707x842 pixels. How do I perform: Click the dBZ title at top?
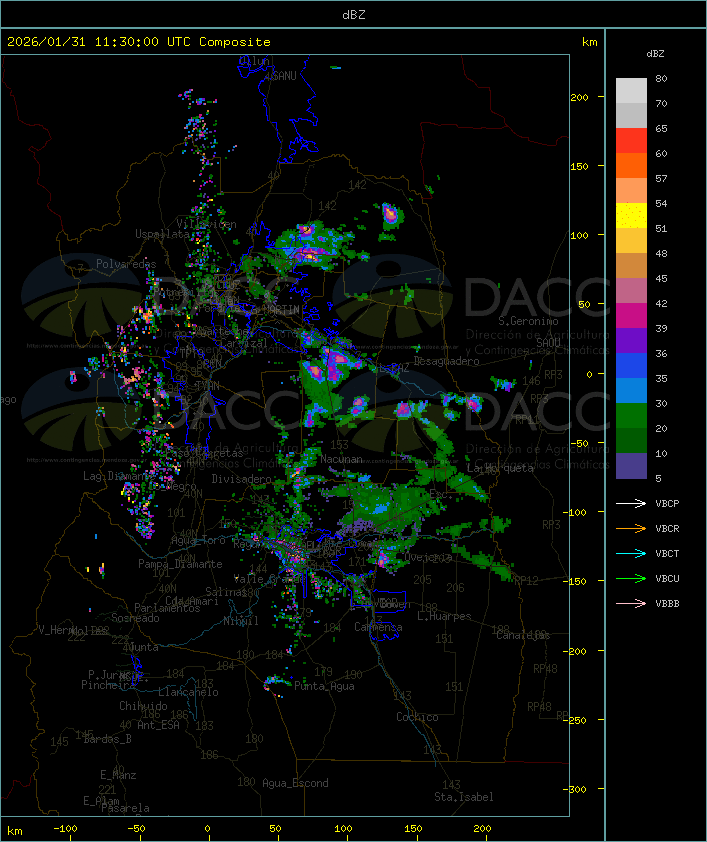(x=353, y=14)
